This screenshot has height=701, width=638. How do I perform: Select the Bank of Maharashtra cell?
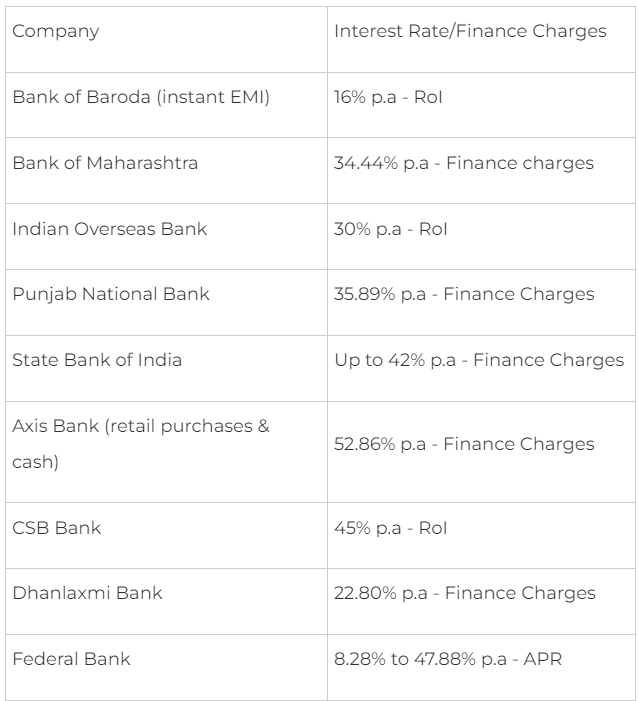166,171
